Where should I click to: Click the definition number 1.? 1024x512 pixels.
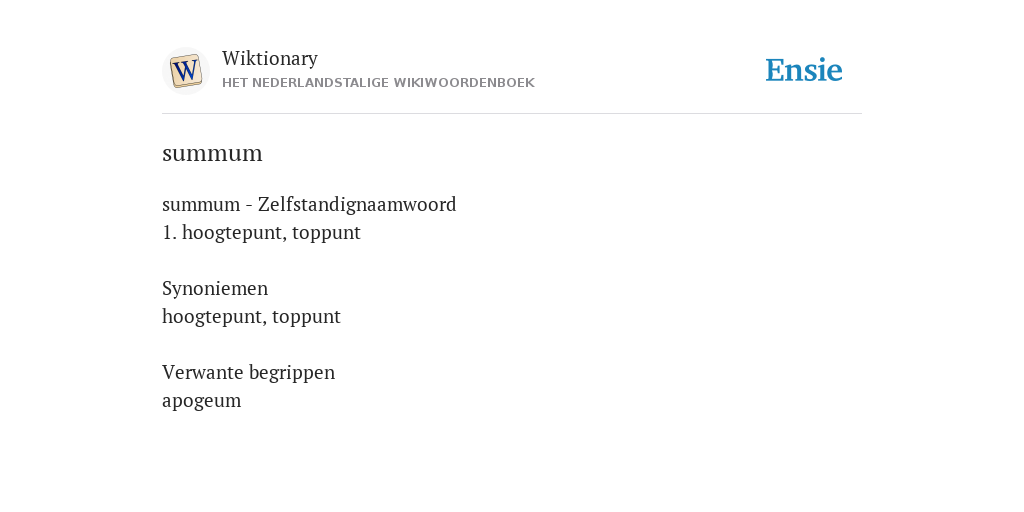[x=169, y=232]
